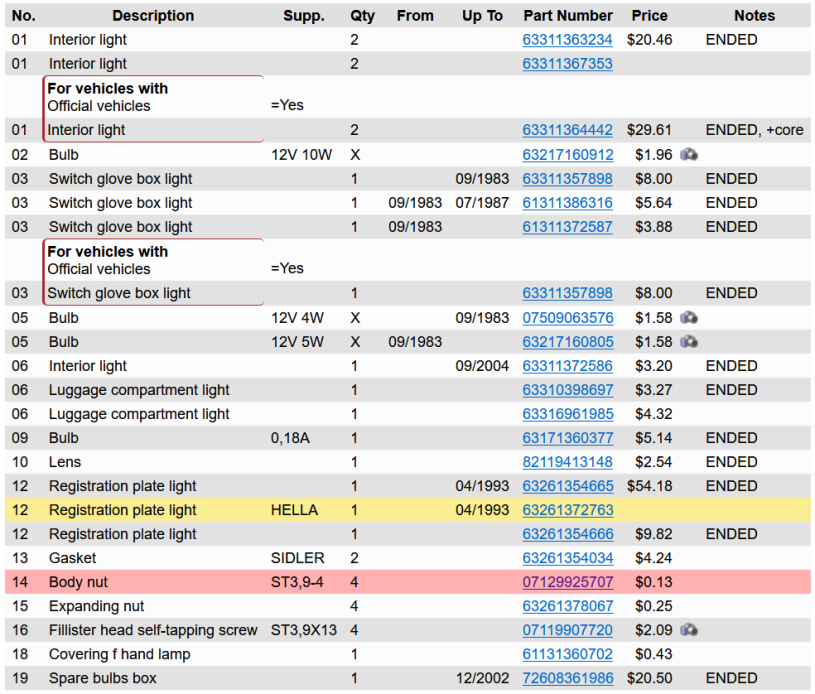Open glove box switch part 61311386316
The image size is (815, 694).
[x=567, y=203]
